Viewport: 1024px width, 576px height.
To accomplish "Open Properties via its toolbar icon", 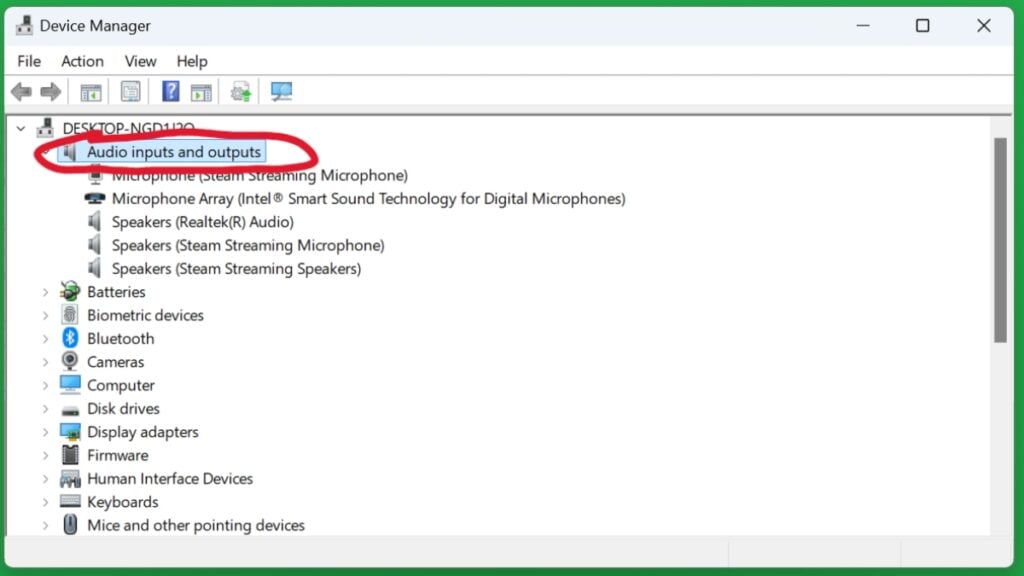I will tap(130, 91).
